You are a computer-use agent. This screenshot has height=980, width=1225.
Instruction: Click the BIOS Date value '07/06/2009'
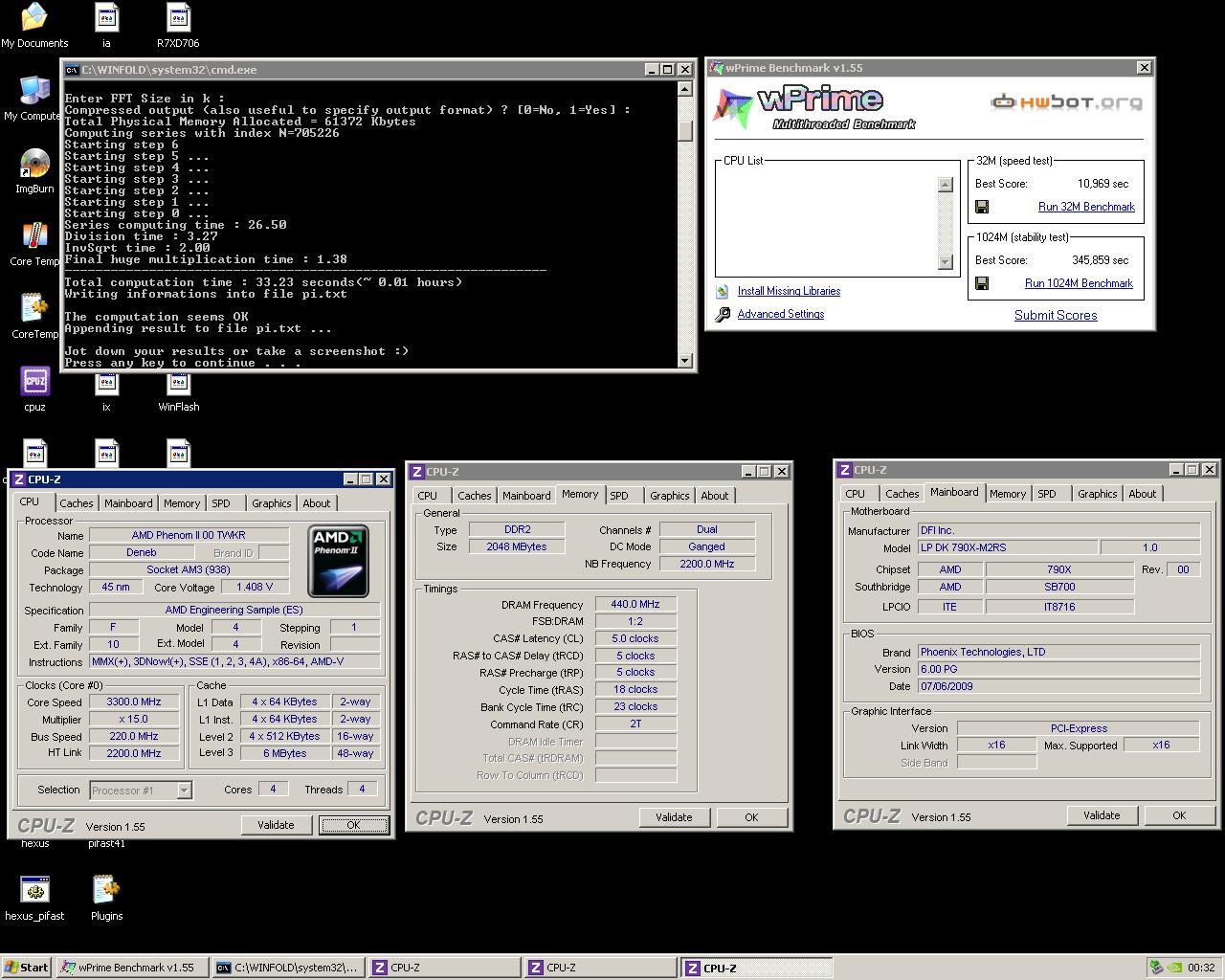click(1058, 686)
